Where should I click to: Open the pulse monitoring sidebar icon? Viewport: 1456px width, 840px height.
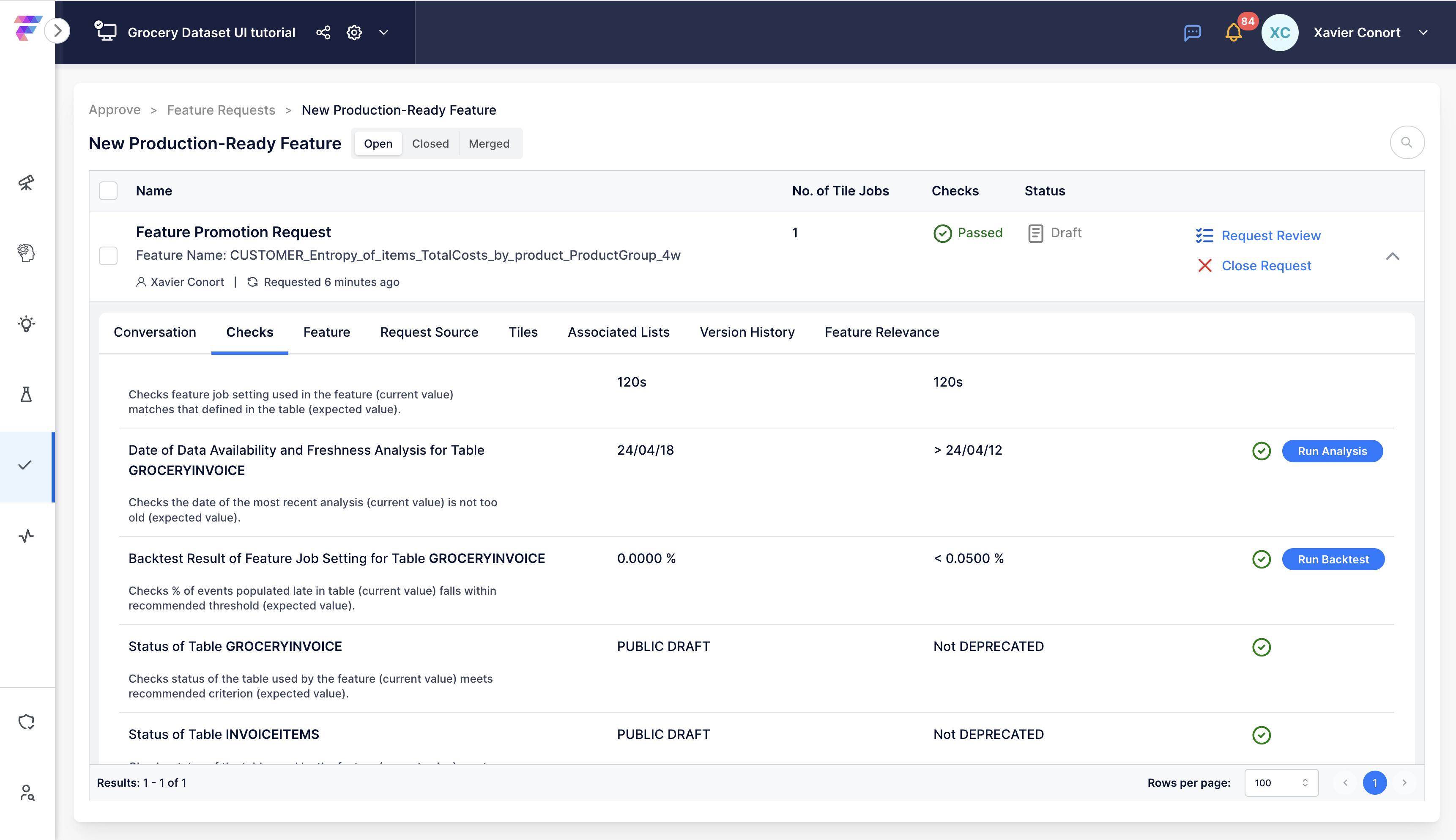pyautogui.click(x=26, y=536)
